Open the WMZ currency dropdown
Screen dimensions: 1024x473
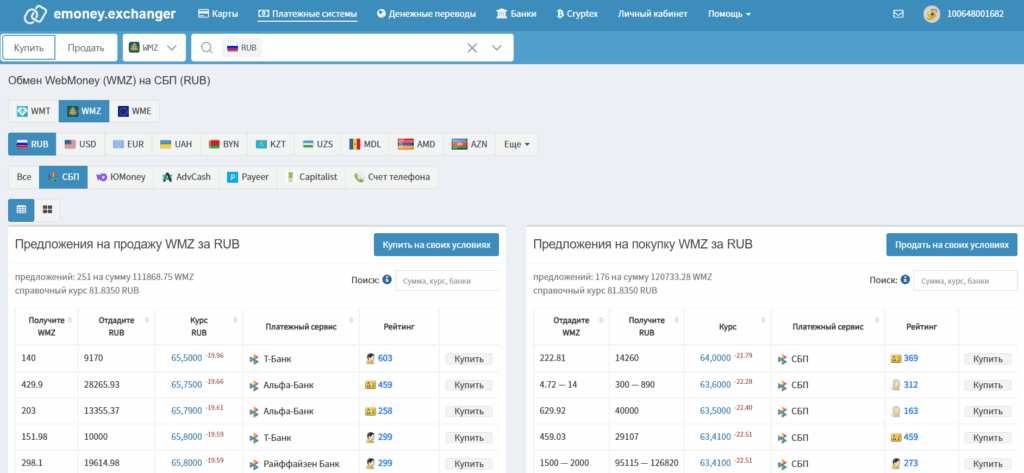click(154, 48)
